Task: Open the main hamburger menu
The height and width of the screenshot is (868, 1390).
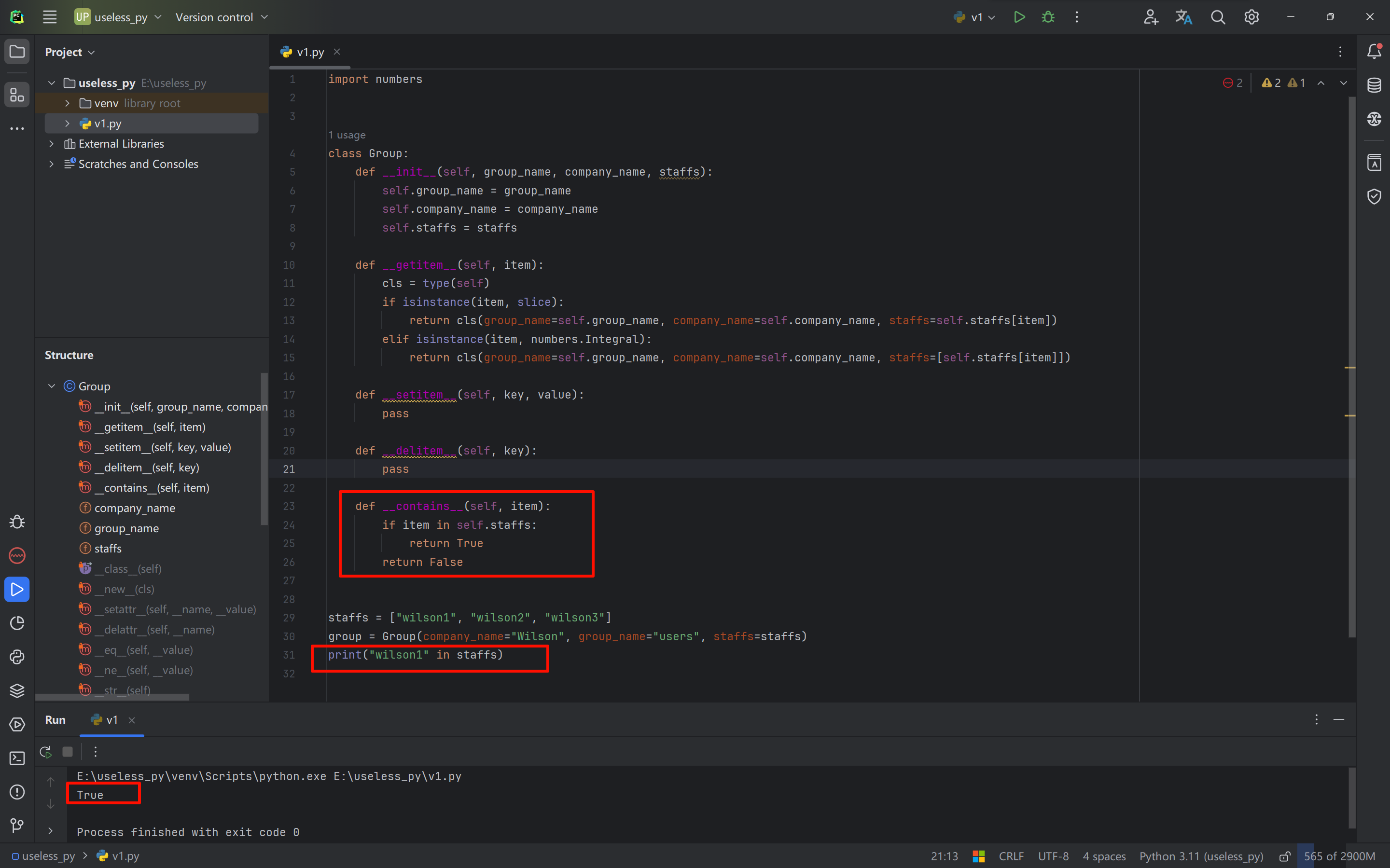Action: (50, 17)
